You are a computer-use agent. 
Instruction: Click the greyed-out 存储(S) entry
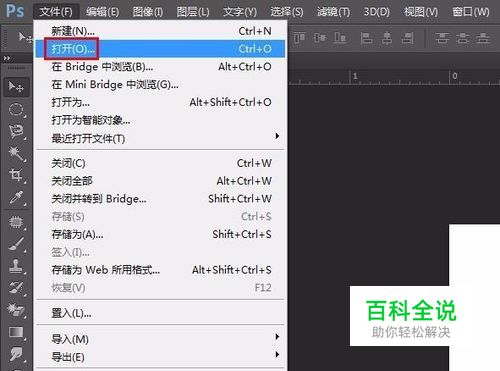coord(160,217)
